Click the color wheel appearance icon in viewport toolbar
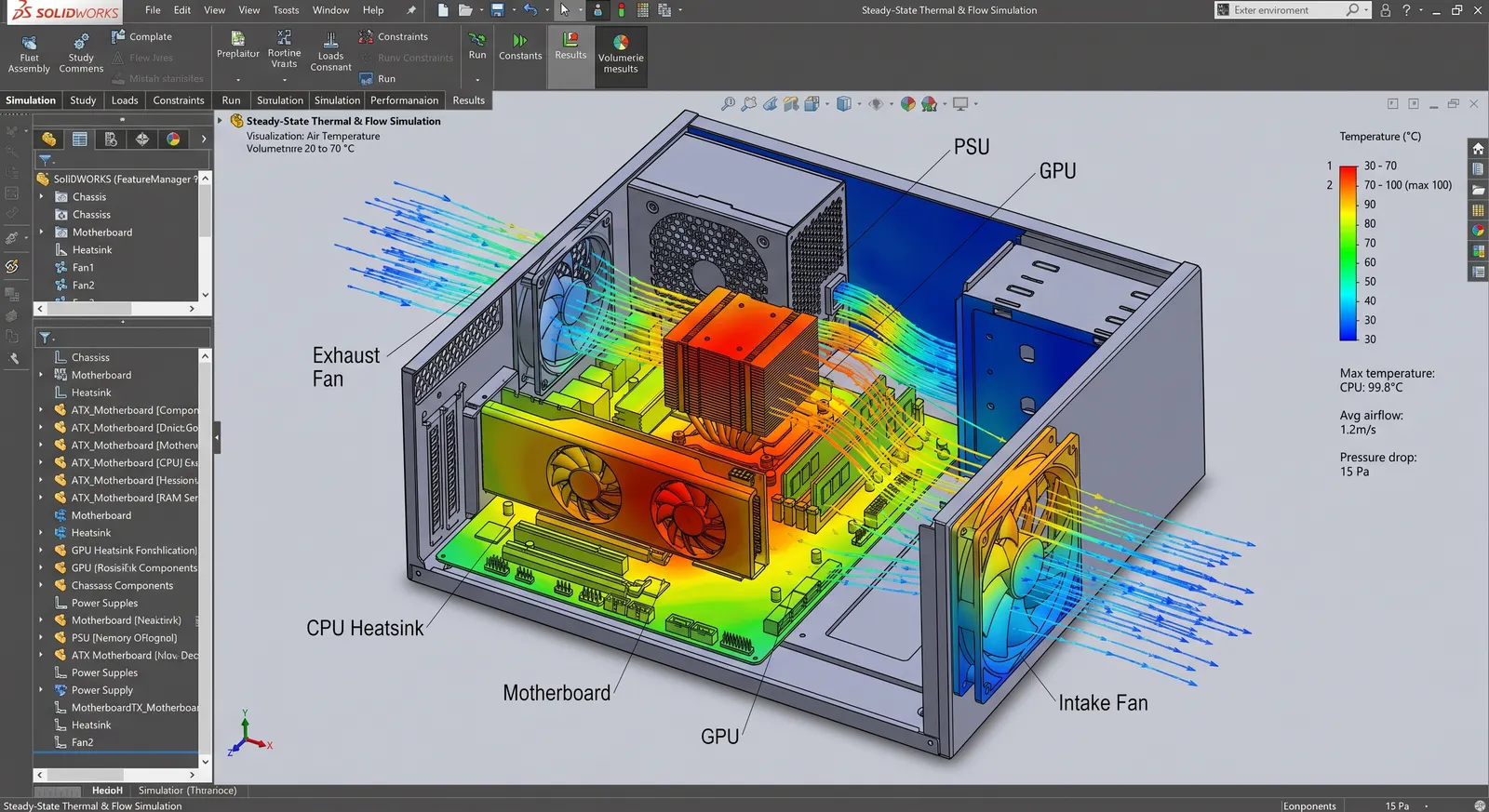This screenshot has height=812, width=1489. click(x=907, y=103)
